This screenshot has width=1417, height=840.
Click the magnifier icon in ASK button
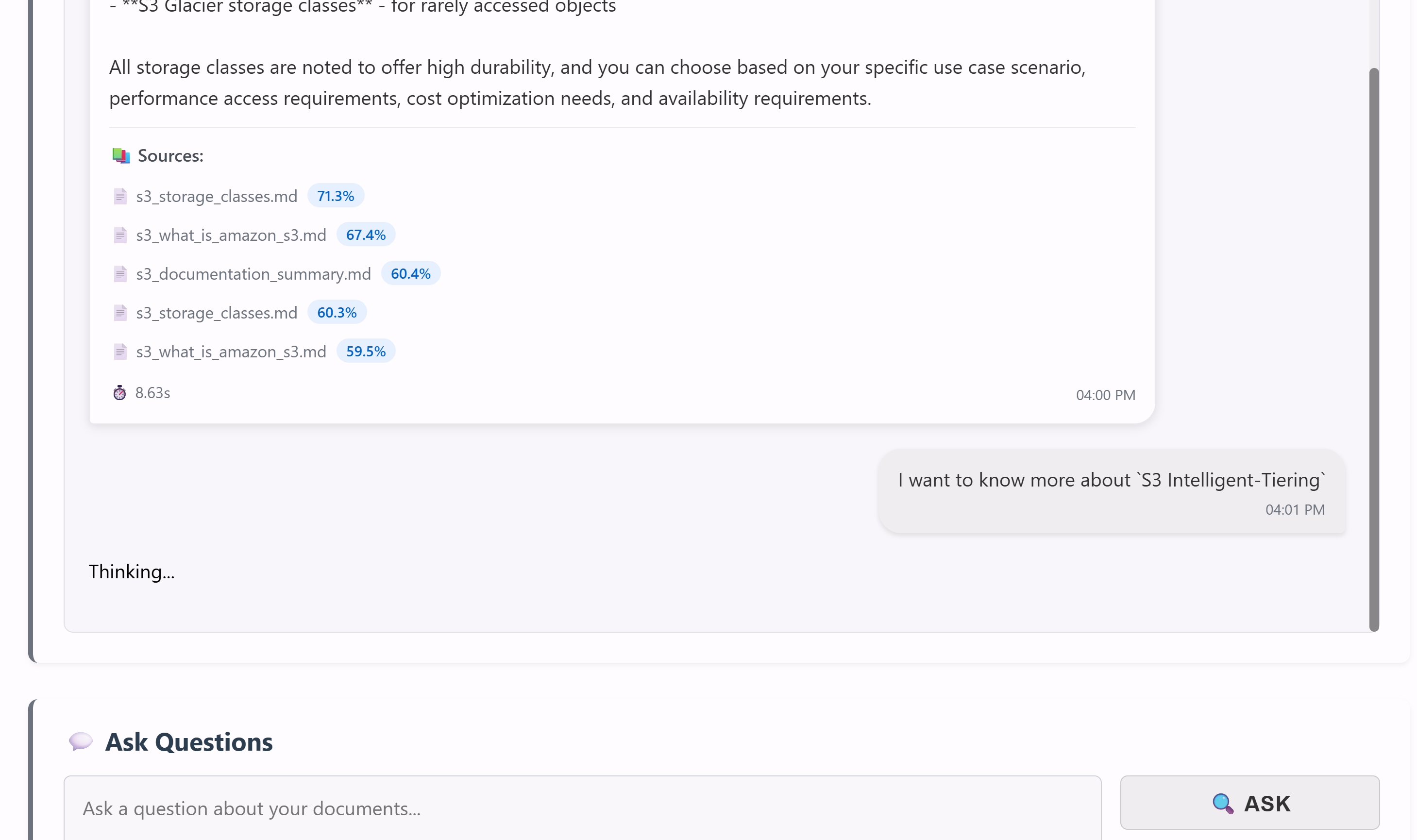pos(1222,803)
